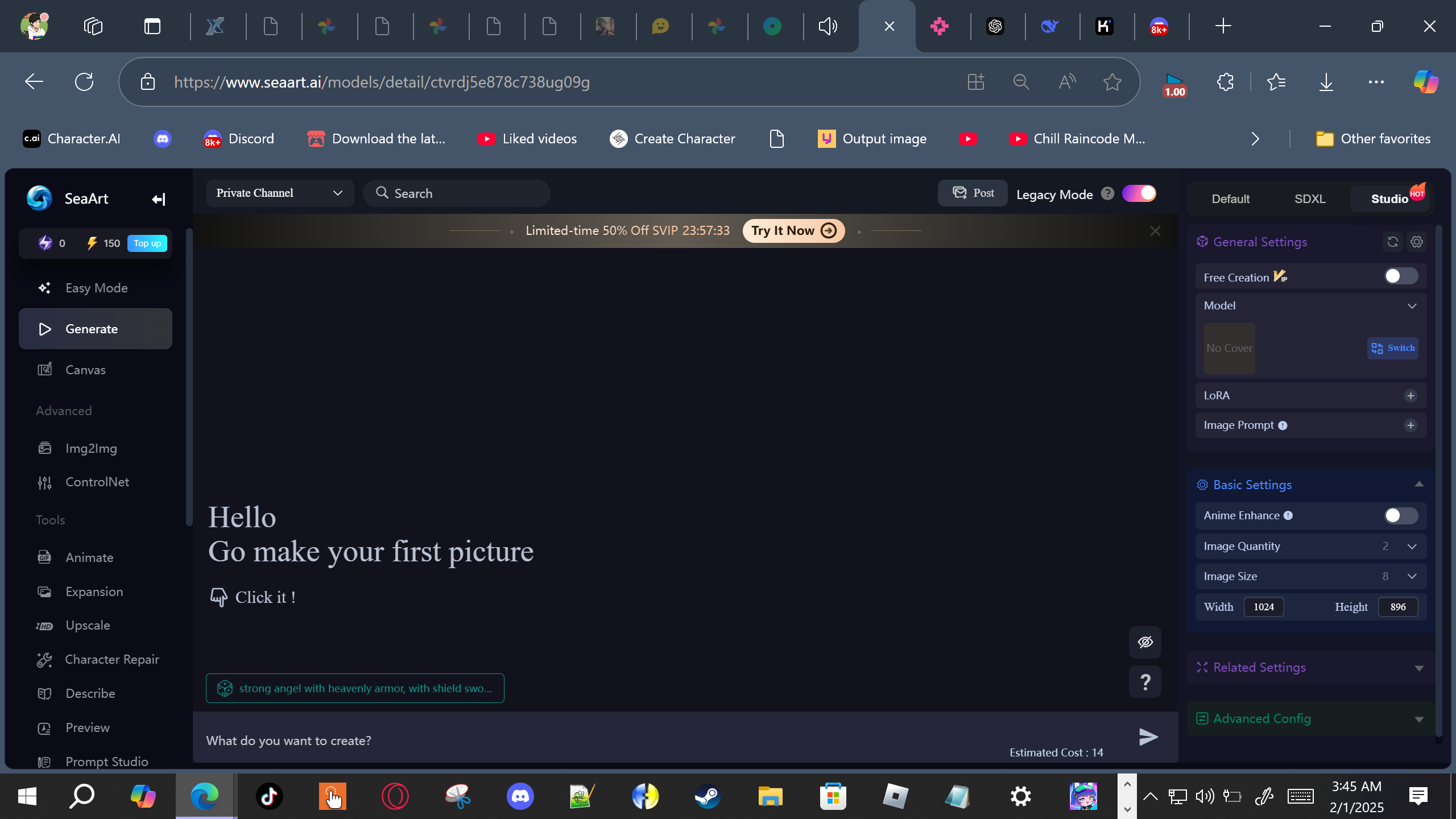Viewport: 1456px width, 819px height.
Task: Switch to the SDXL tab
Action: click(x=1310, y=199)
